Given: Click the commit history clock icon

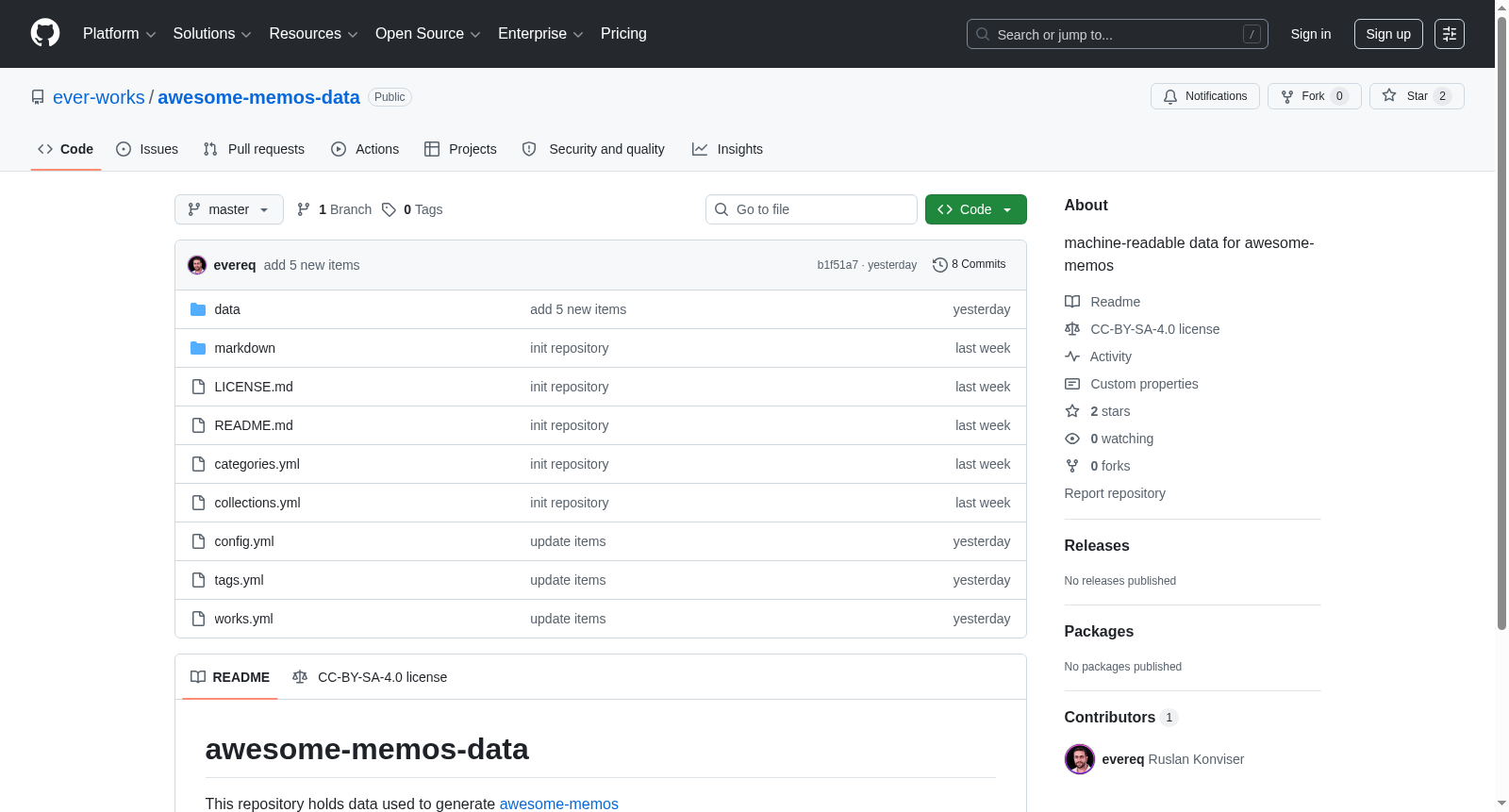Looking at the screenshot, I should point(940,265).
